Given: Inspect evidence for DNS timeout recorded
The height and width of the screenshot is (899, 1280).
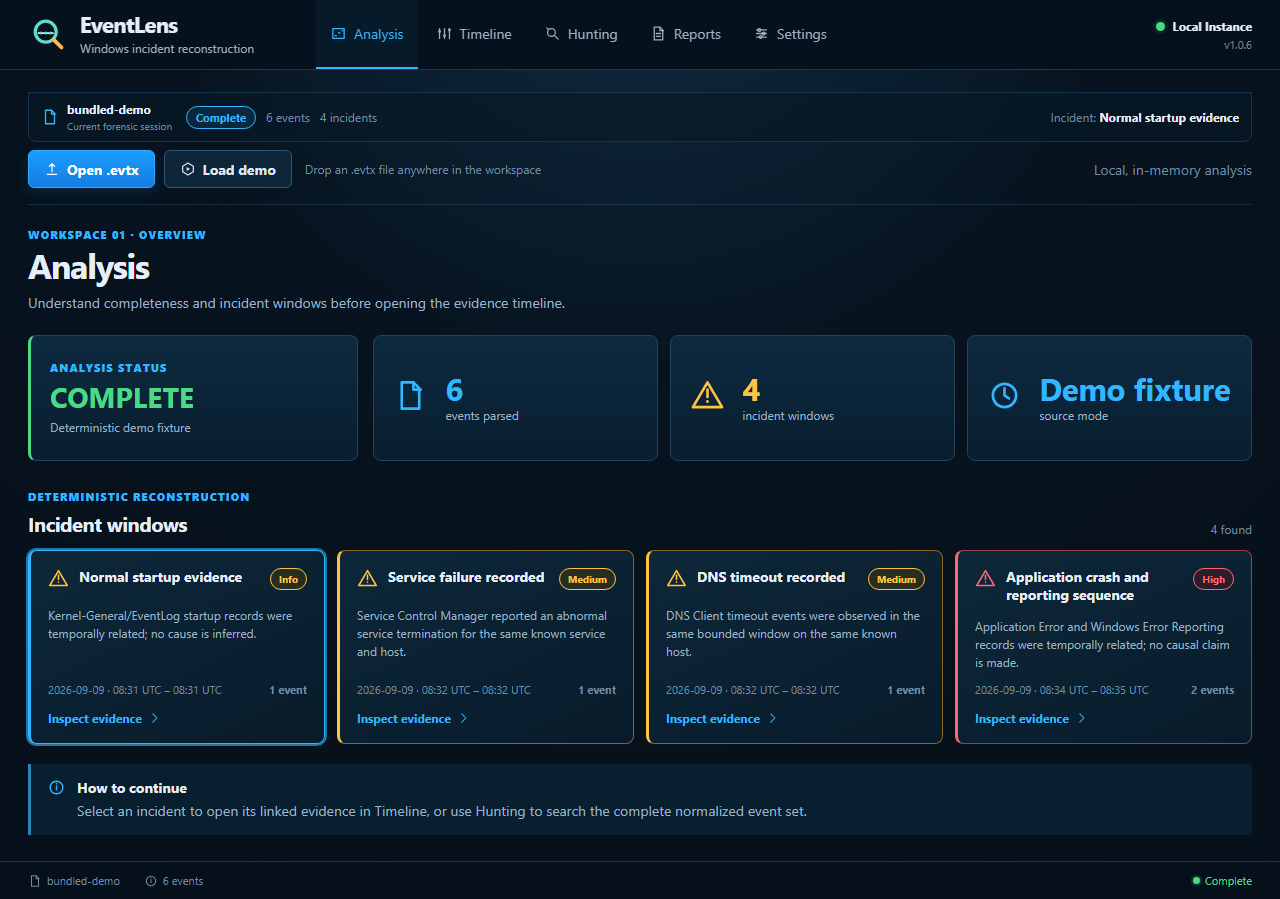Looking at the screenshot, I should click(722, 718).
